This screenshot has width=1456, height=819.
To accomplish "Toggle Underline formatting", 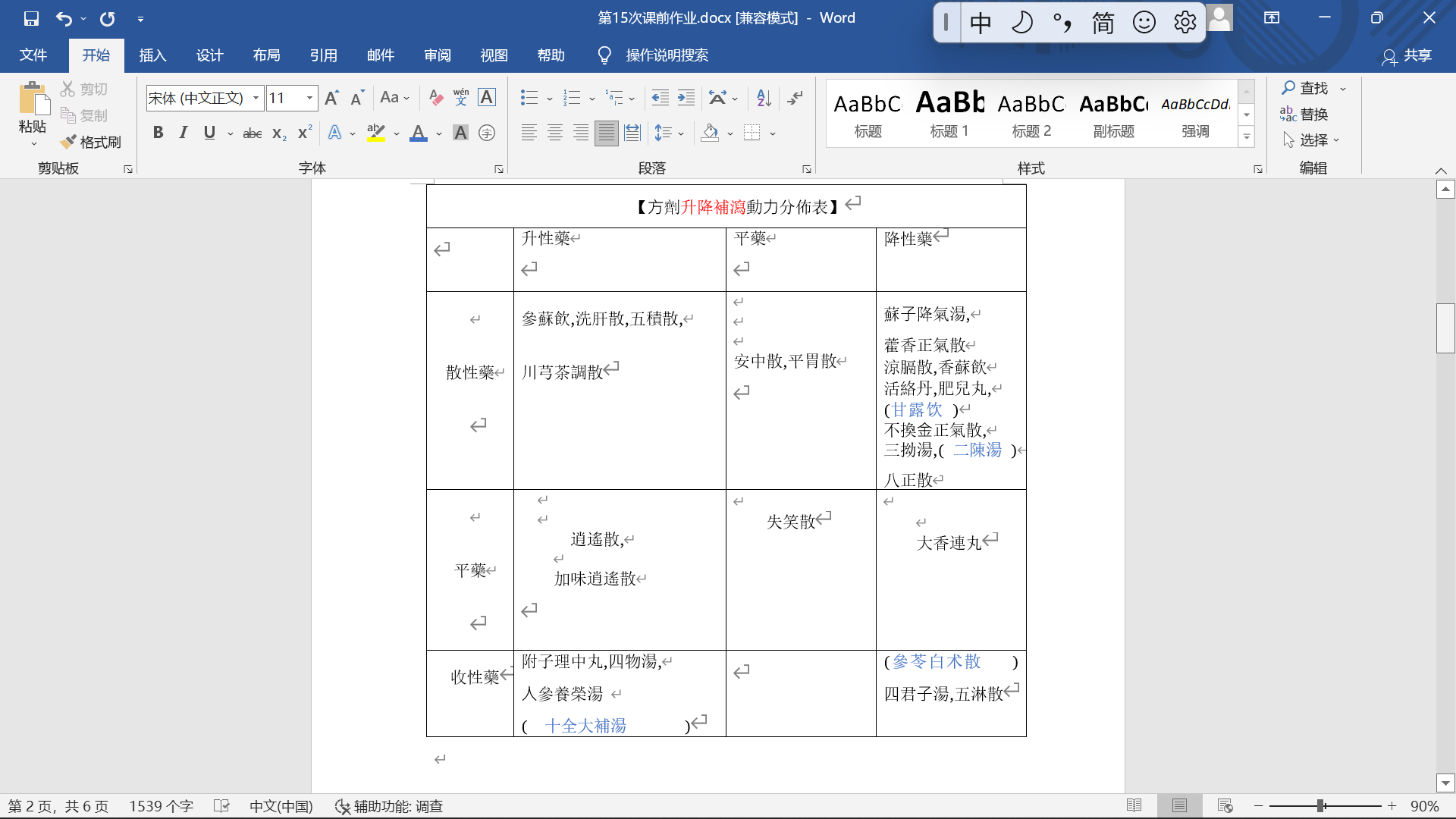I will [209, 133].
